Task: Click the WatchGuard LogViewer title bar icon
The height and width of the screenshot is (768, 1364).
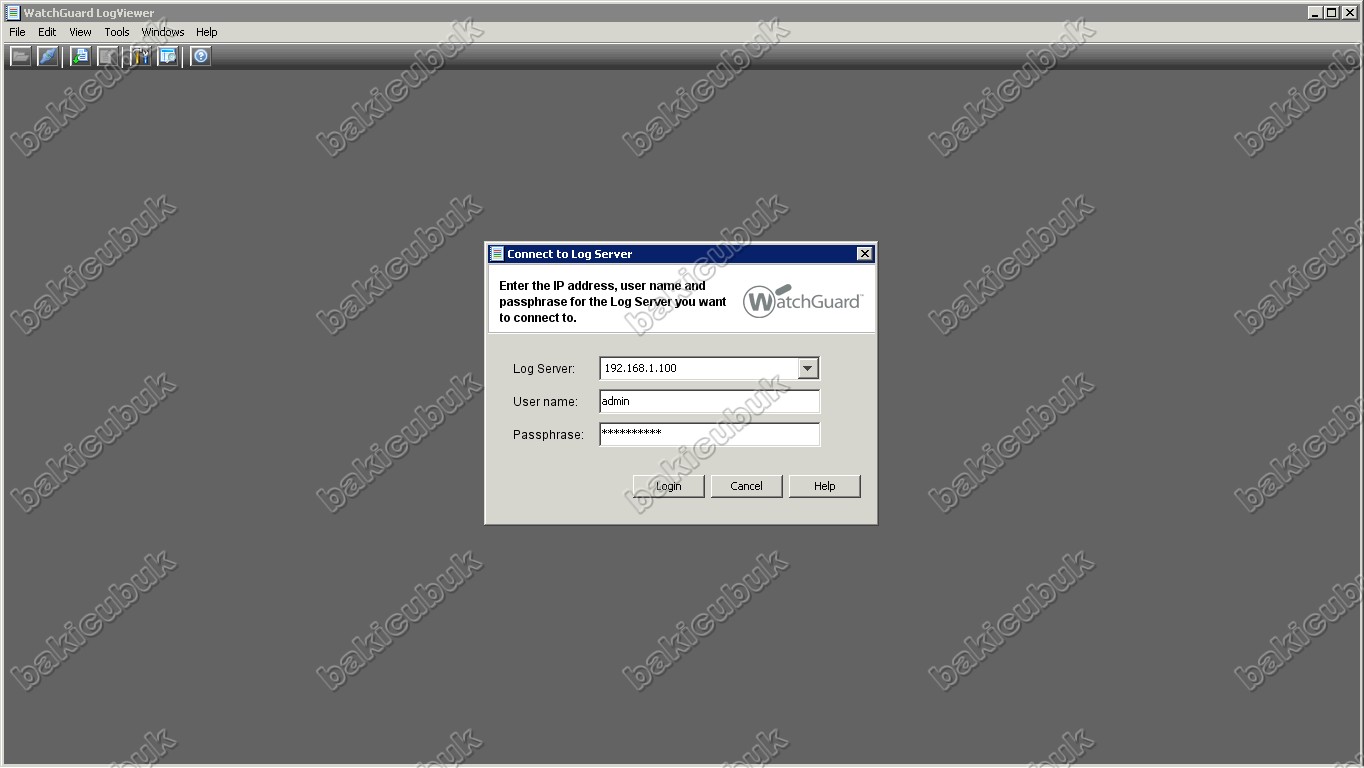Action: pyautogui.click(x=13, y=13)
